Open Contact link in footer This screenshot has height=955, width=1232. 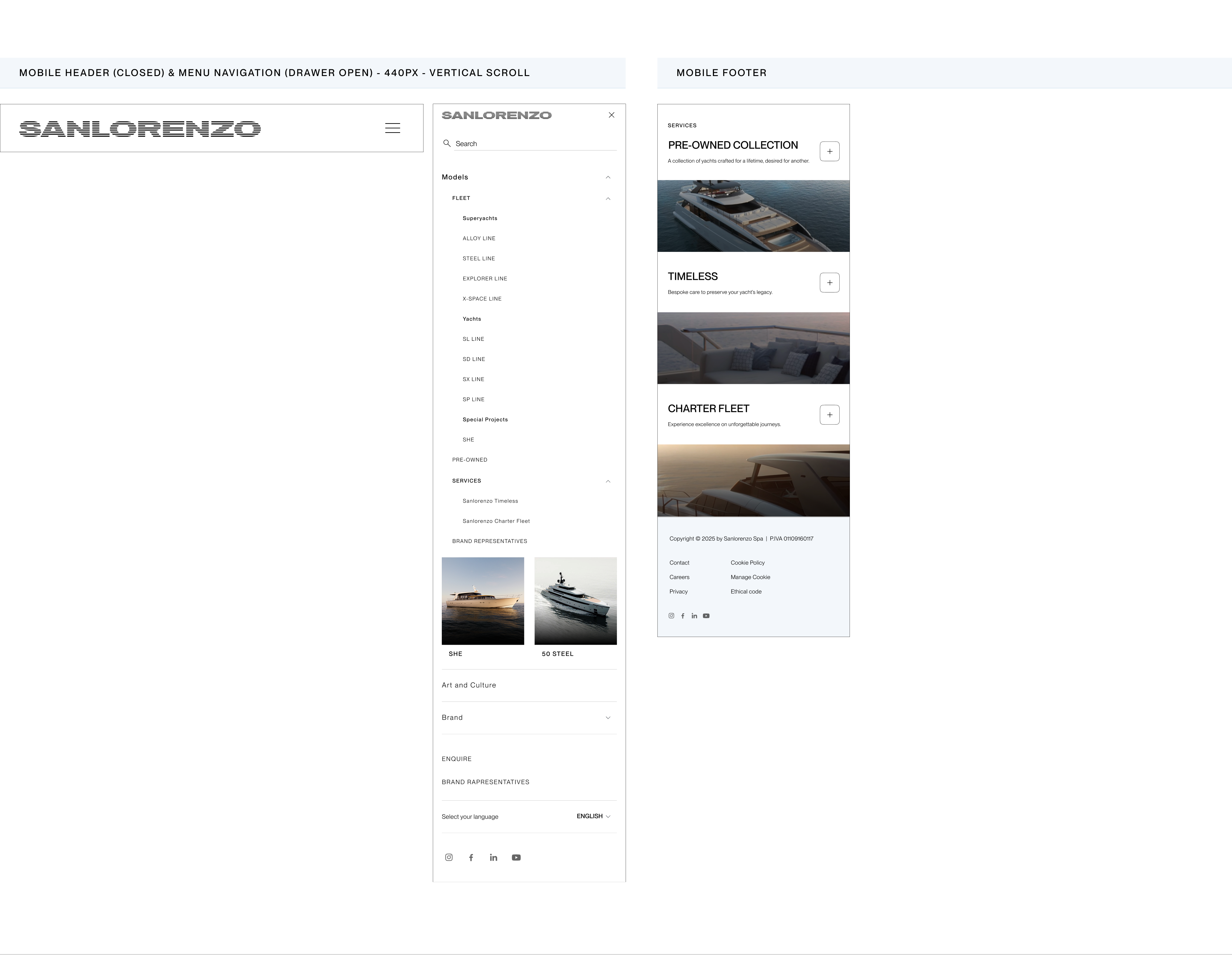pyautogui.click(x=679, y=563)
